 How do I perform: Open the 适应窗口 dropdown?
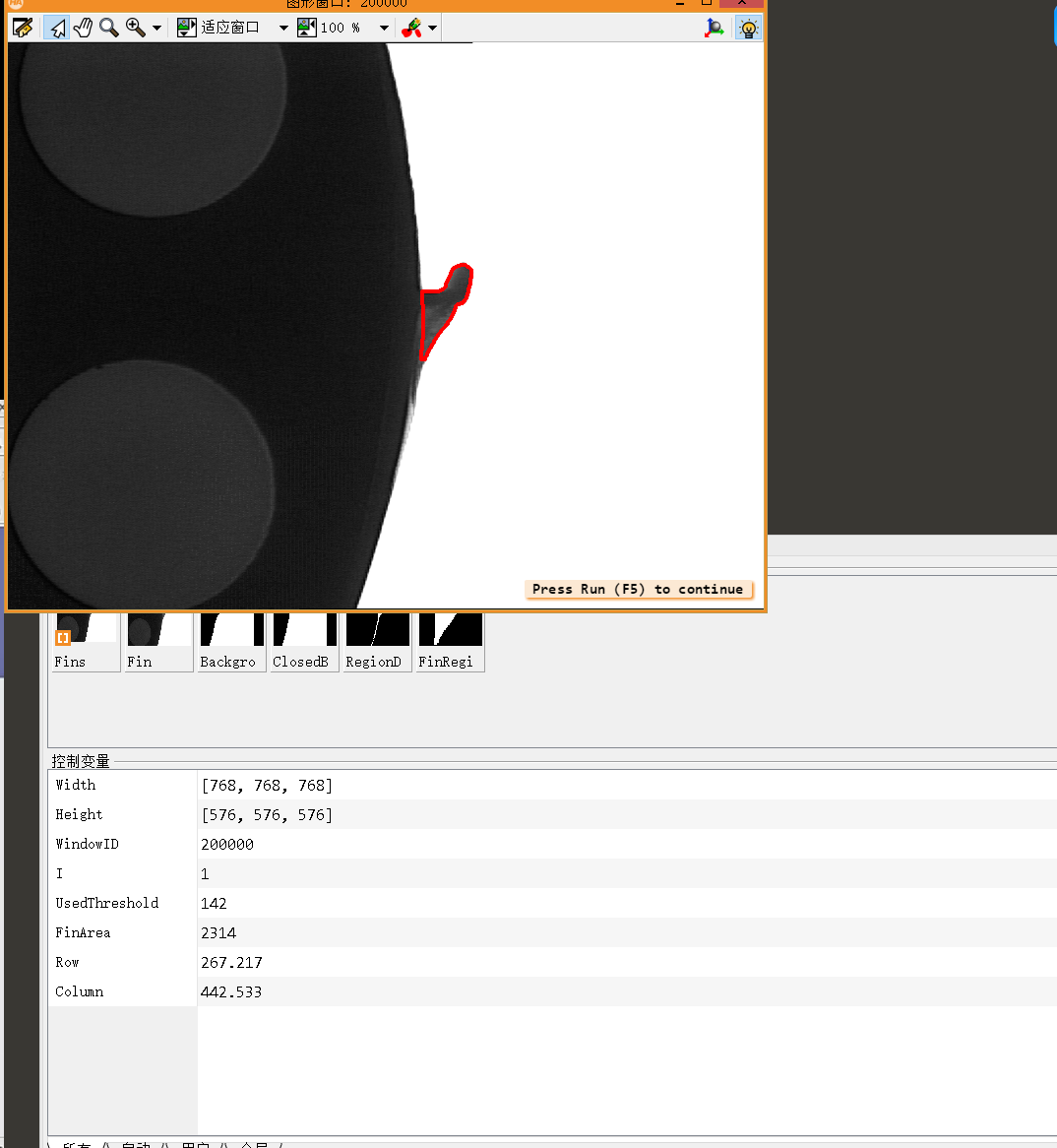283,29
